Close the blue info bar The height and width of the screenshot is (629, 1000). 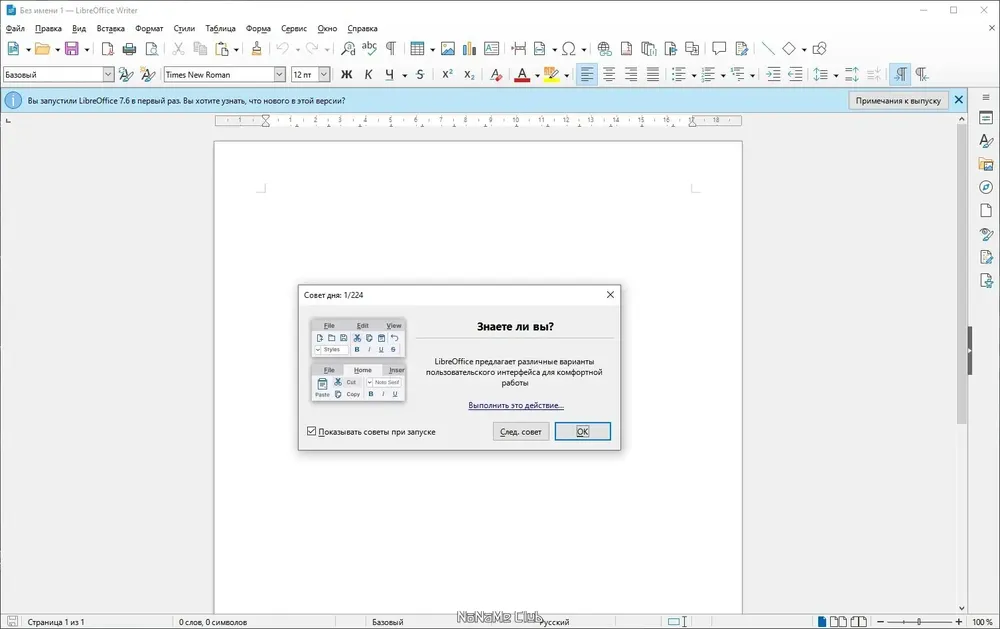959,100
